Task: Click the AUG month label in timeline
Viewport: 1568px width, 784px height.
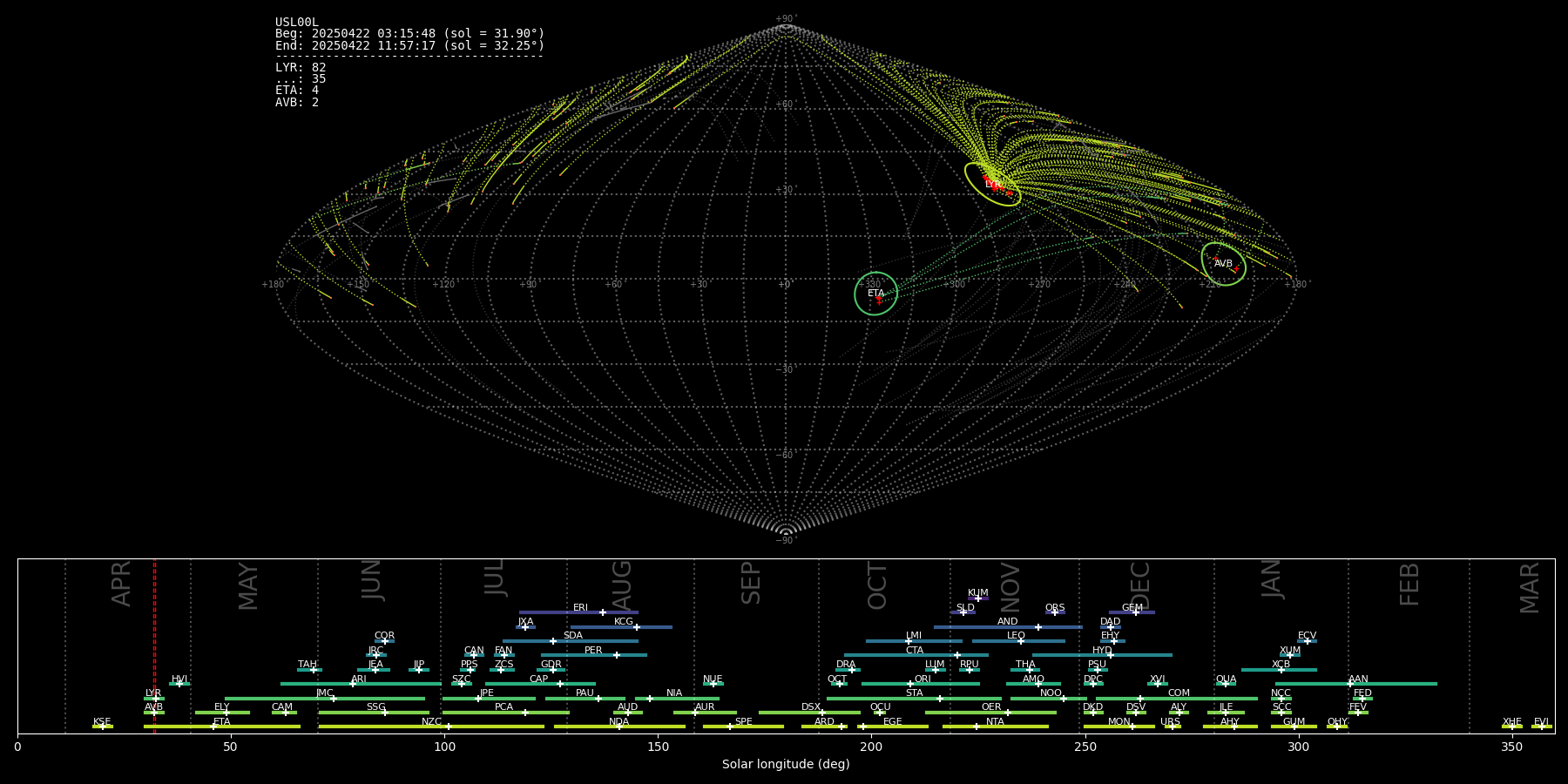Action: [x=621, y=585]
